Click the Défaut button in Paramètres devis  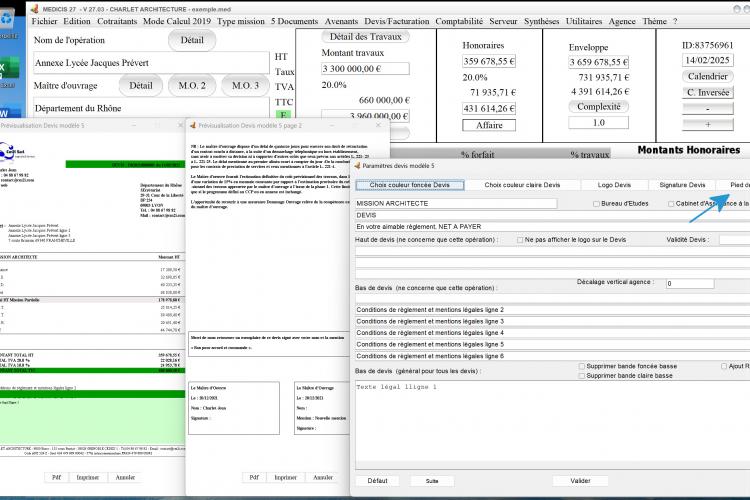point(377,480)
